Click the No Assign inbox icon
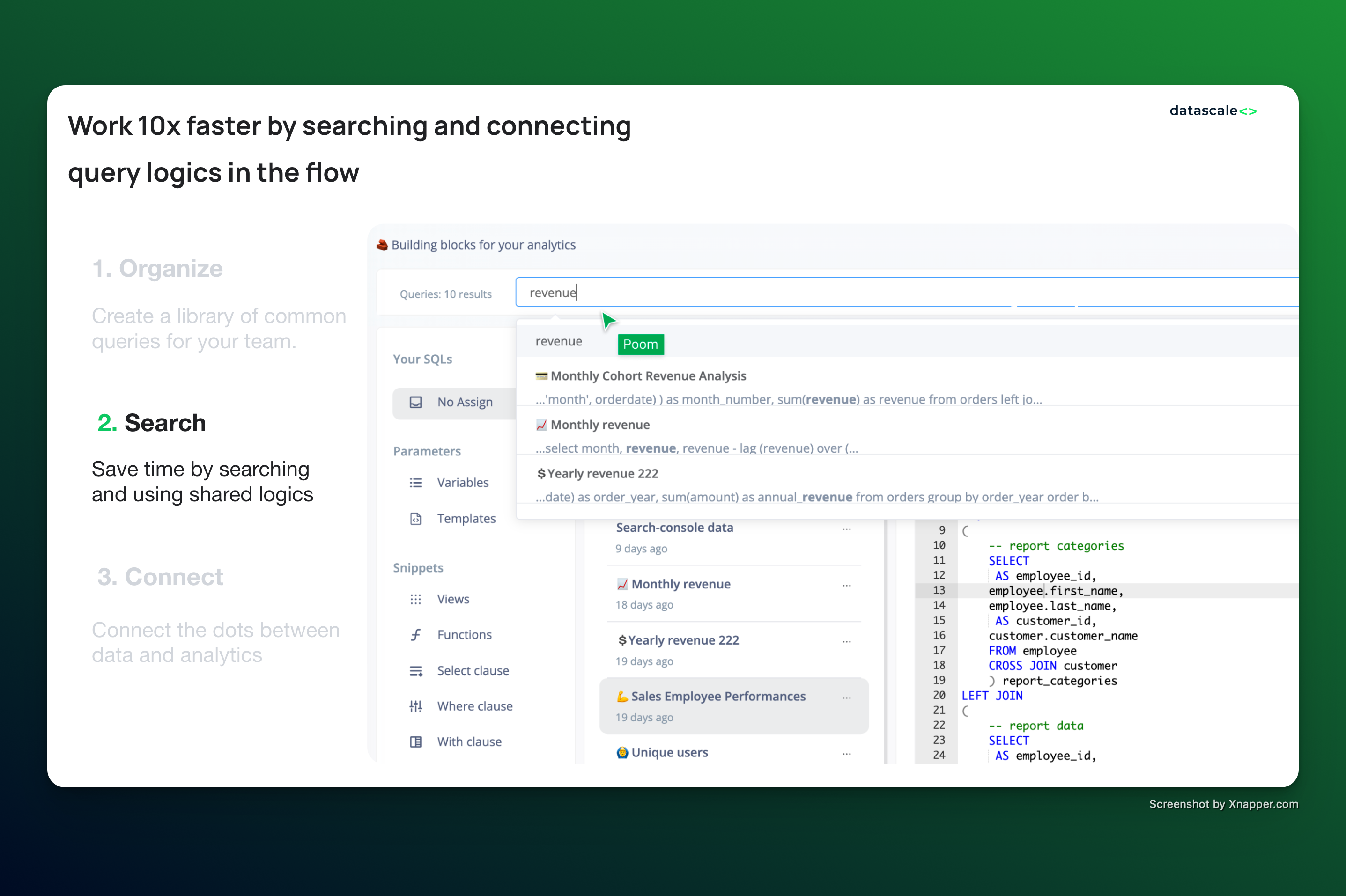 point(415,402)
